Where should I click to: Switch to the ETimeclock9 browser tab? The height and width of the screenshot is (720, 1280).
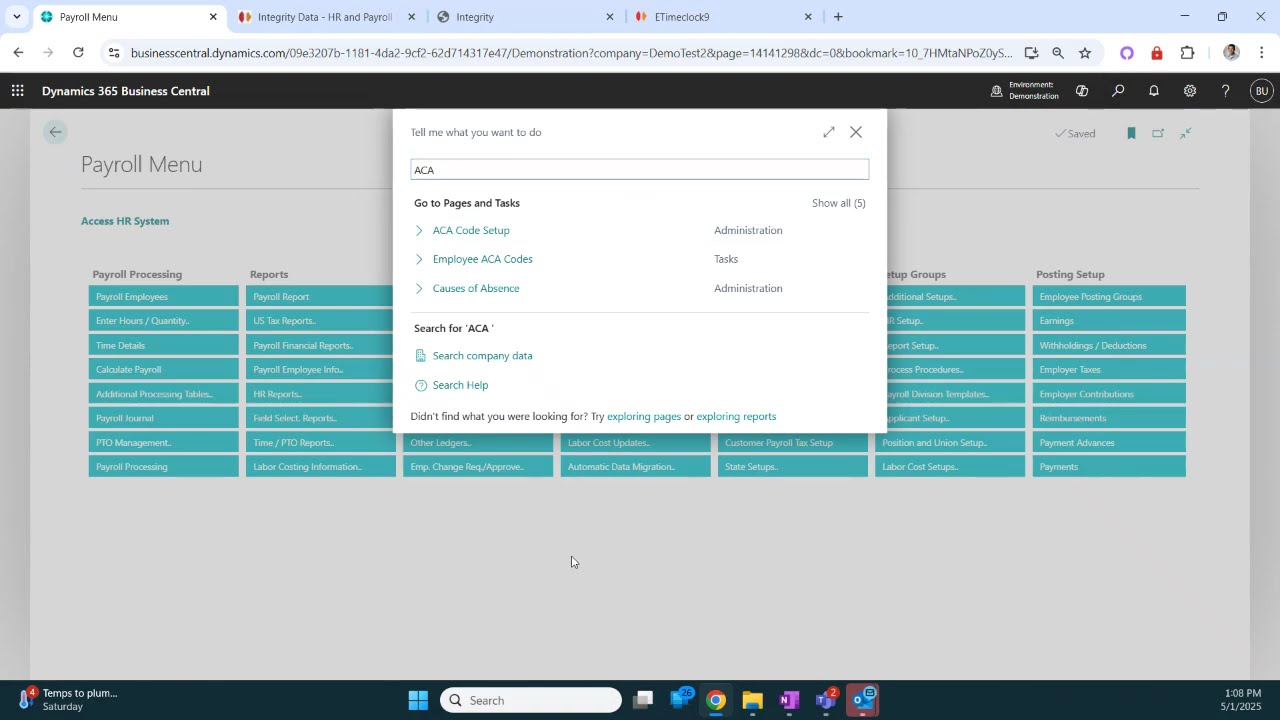(724, 17)
